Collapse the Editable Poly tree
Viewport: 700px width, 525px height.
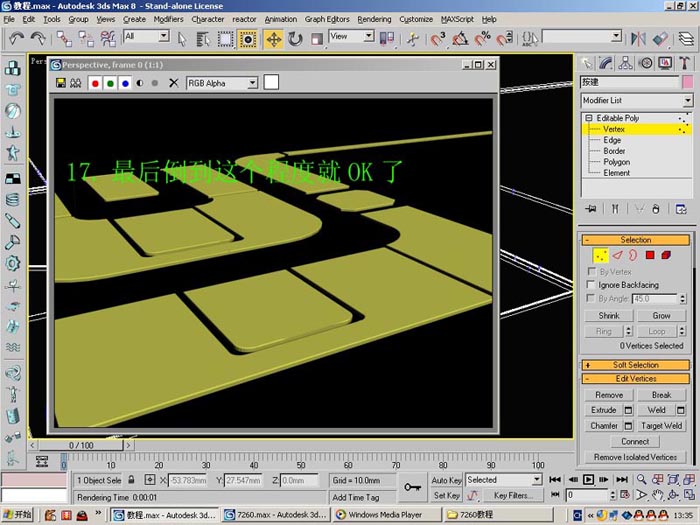point(588,118)
